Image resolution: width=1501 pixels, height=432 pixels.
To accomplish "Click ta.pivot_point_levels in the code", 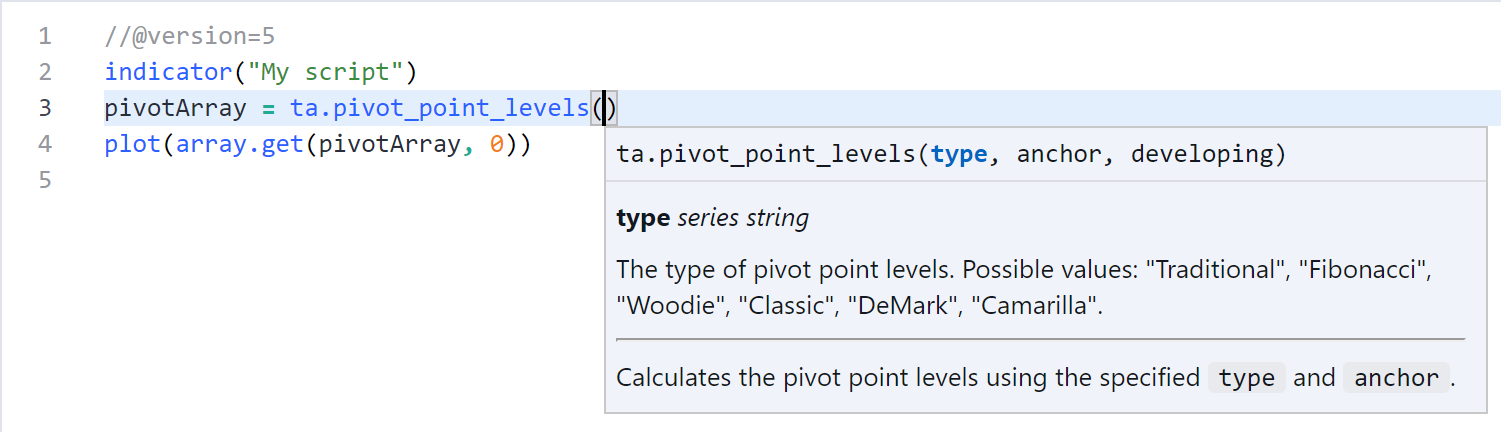I will [x=440, y=108].
